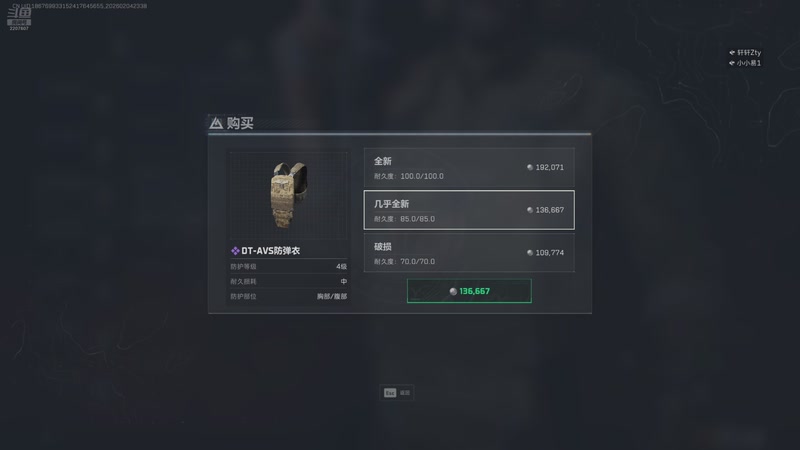The image size is (800, 450).
Task: Click the triangle warning icon beside 购买
Action: 216,123
